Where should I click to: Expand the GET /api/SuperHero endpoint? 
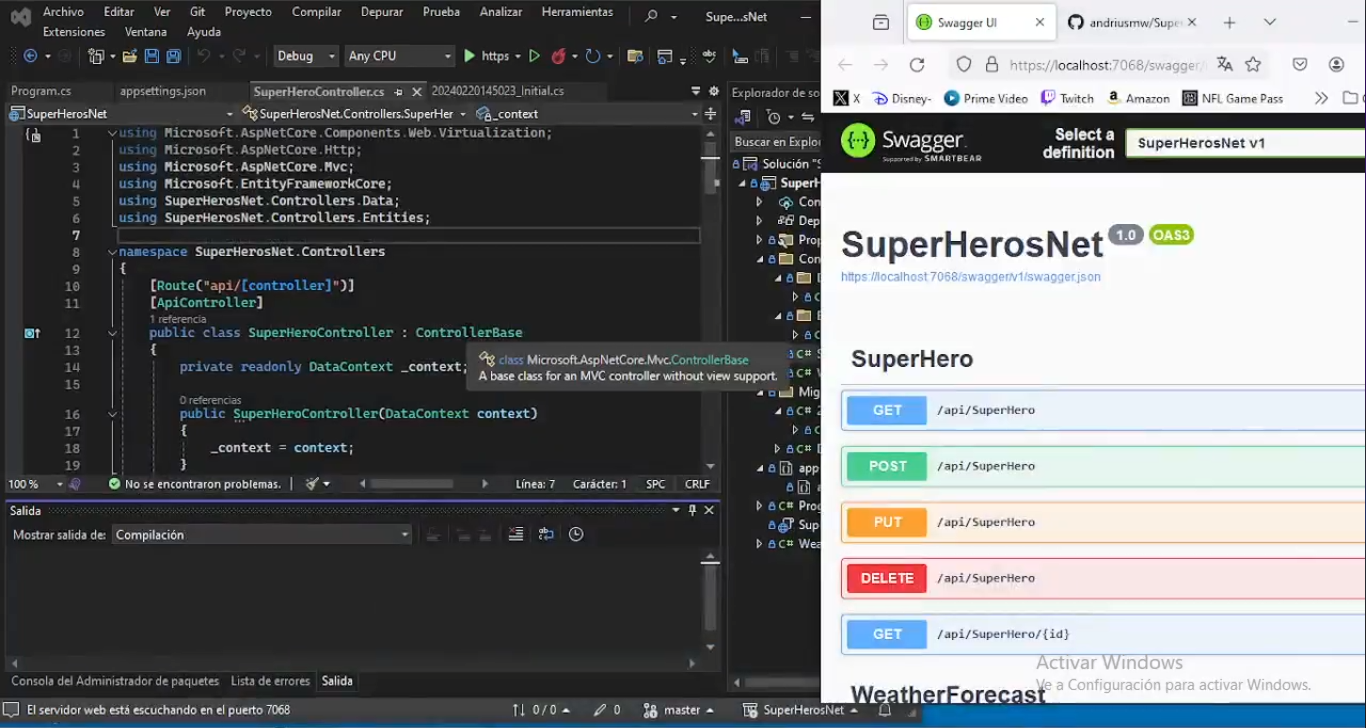1104,410
